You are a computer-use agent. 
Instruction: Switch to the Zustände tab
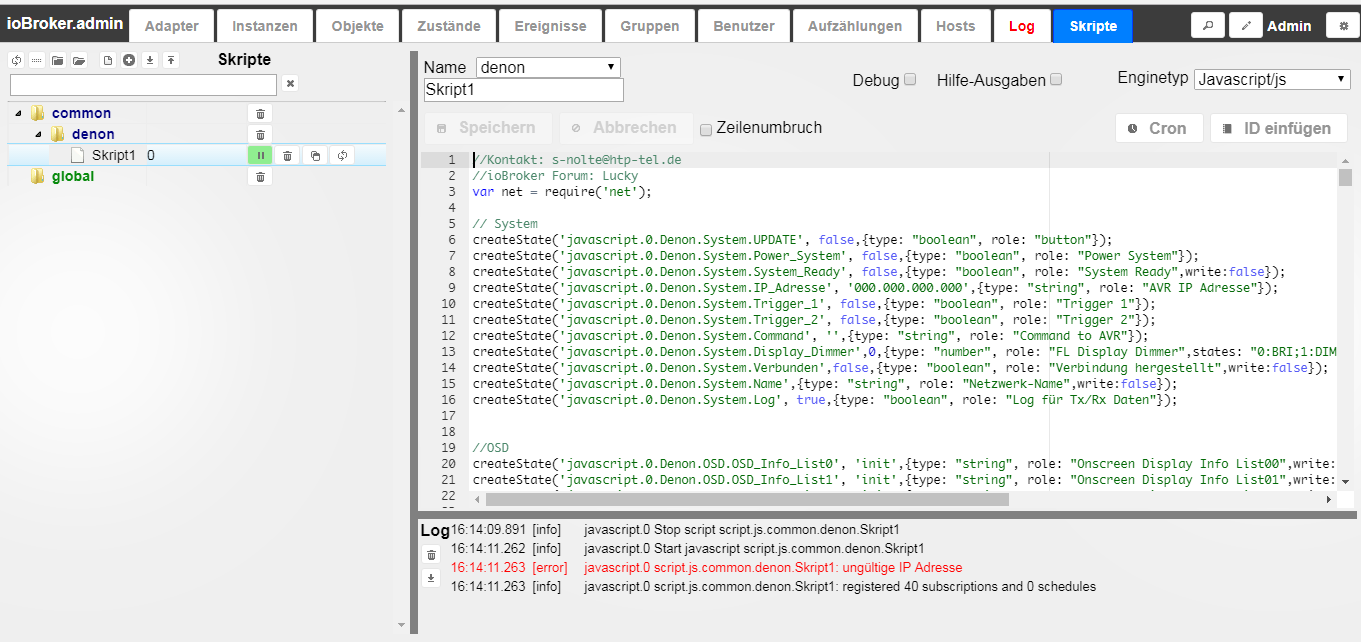point(447,26)
